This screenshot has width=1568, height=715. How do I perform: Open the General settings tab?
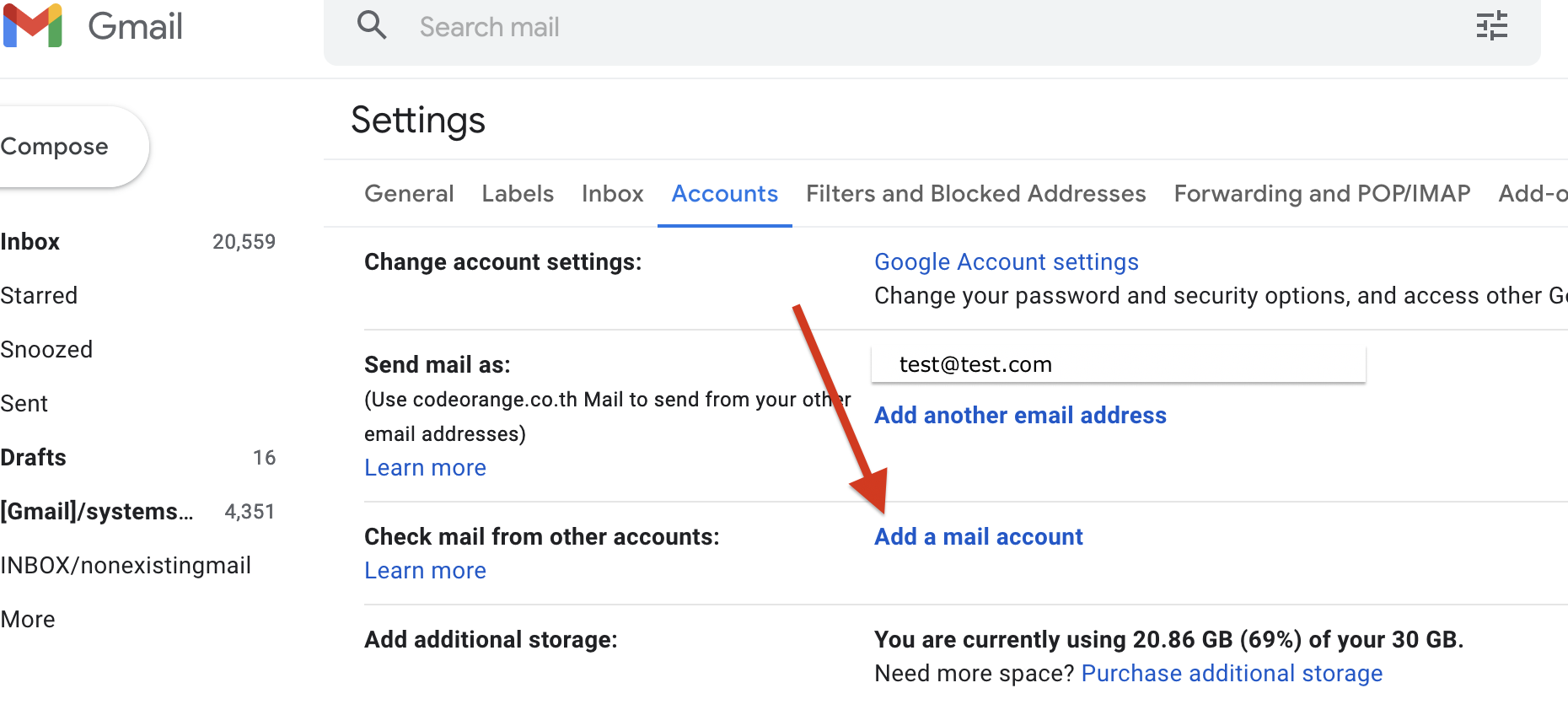click(409, 194)
